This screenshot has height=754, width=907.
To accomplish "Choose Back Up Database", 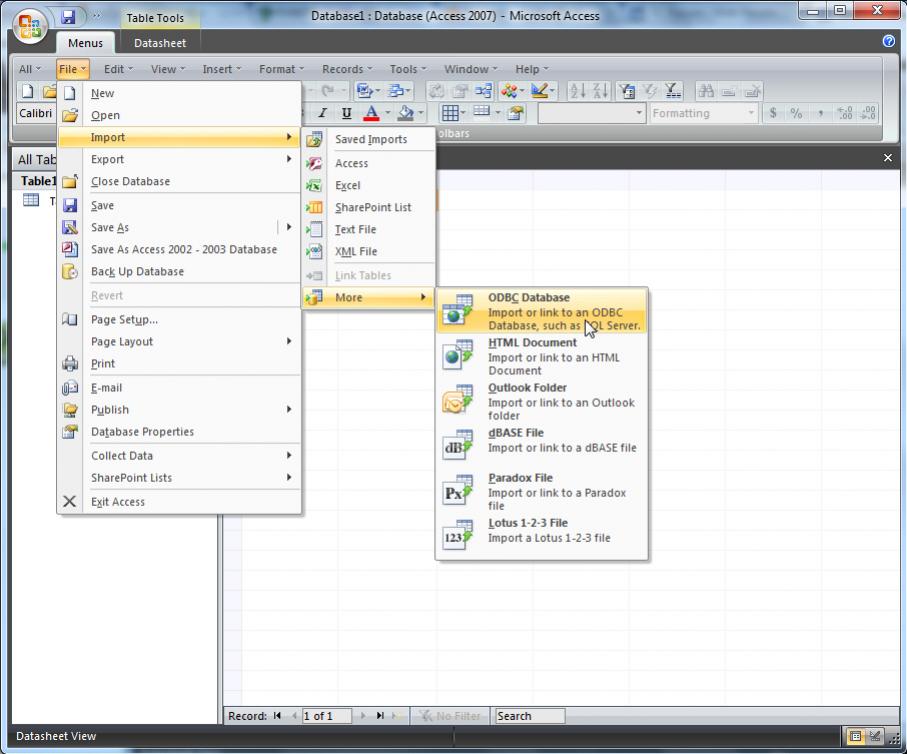I will 179,271.
